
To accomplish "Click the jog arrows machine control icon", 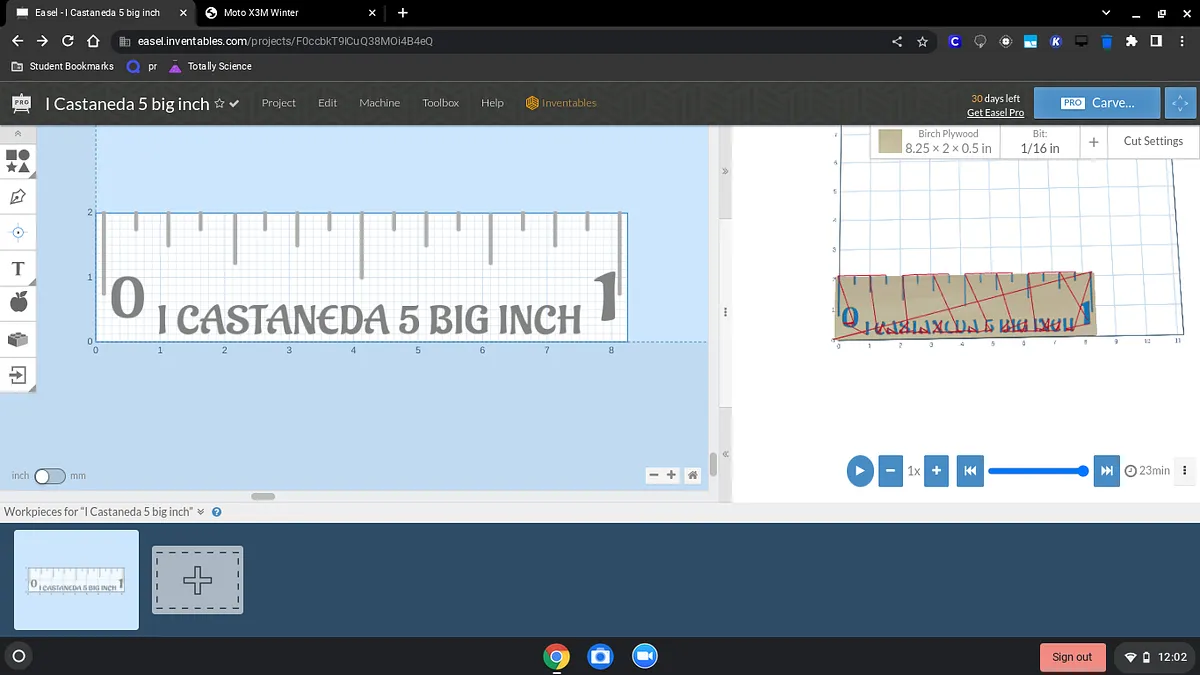I will pyautogui.click(x=1181, y=103).
